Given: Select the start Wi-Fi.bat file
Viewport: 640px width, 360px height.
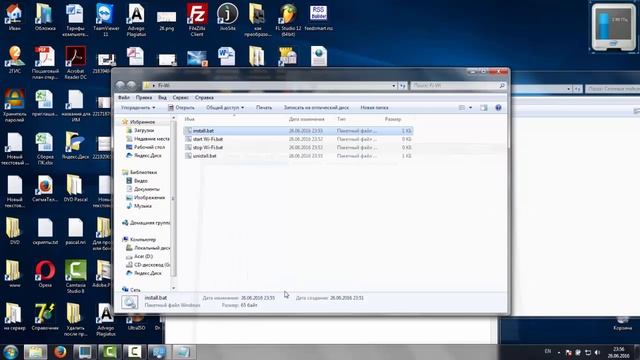Looking at the screenshot, I should tap(298, 139).
